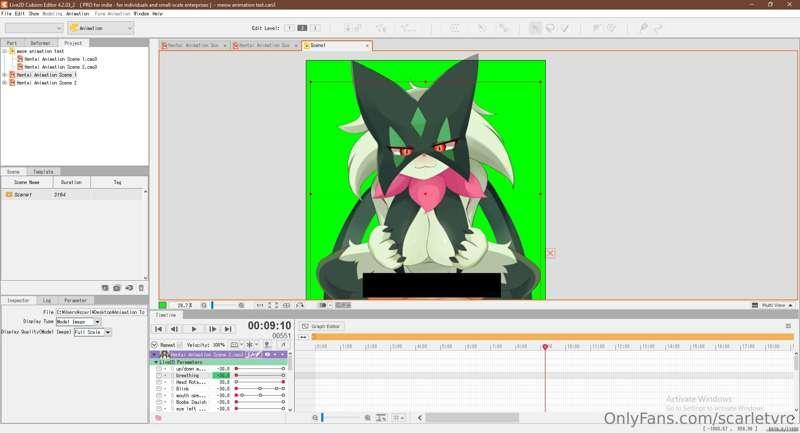Toggle the Boobs Squish parameter checkbox
This screenshot has height=433, width=800.
(x=159, y=402)
